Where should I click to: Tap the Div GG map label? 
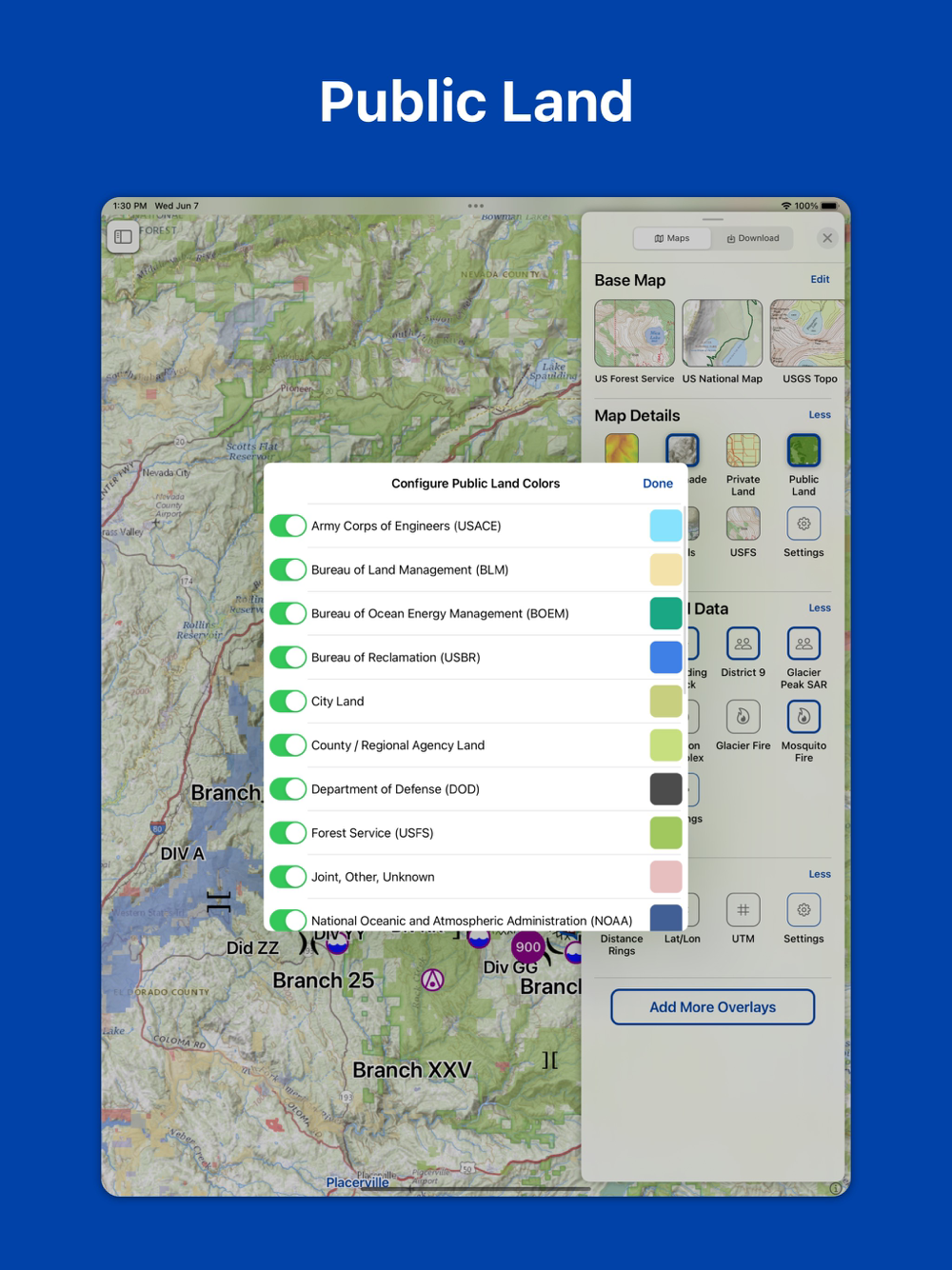click(x=510, y=967)
